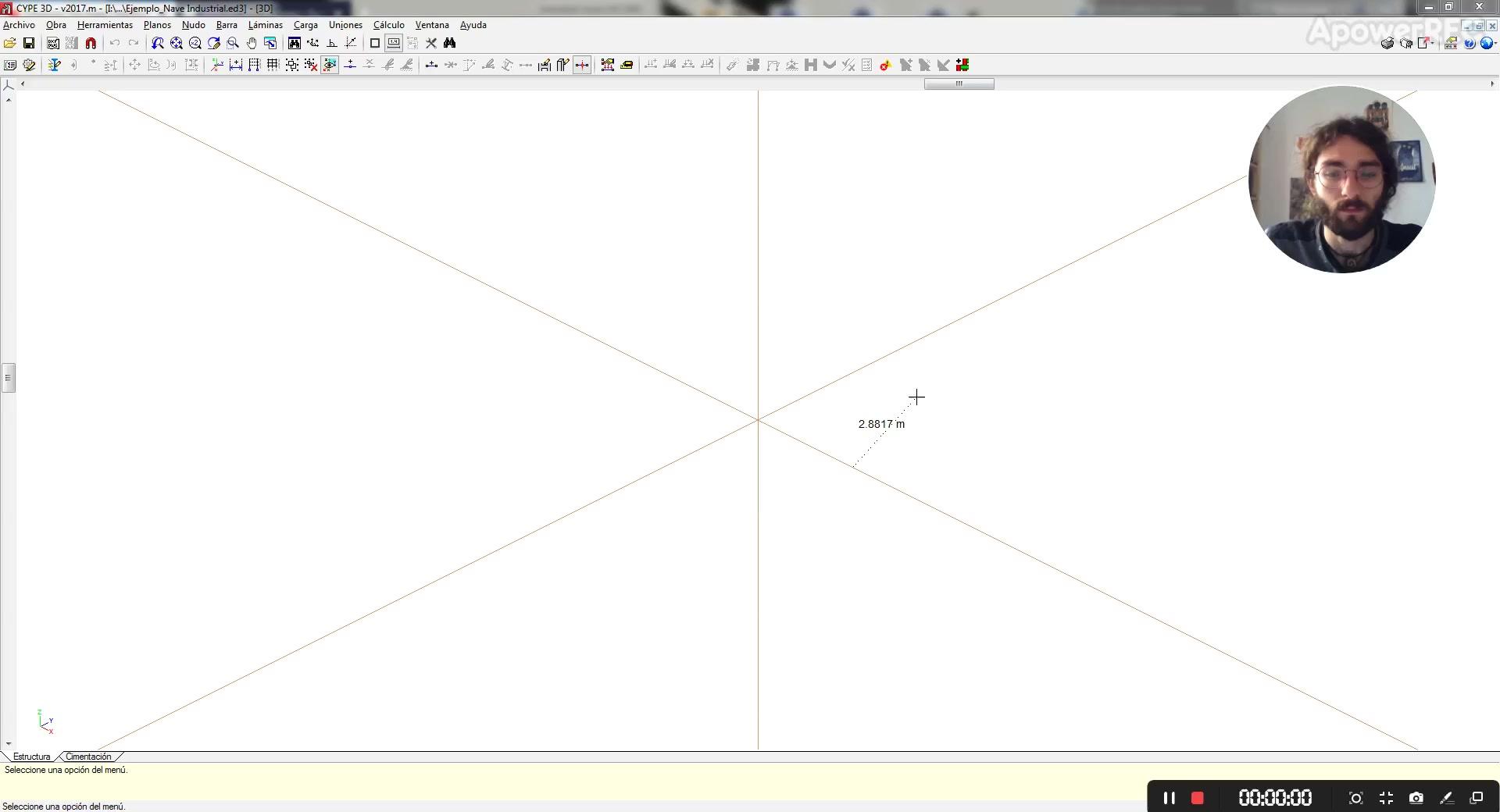
Task: Toggle the pressed eye visibility icon
Action: 330,66
